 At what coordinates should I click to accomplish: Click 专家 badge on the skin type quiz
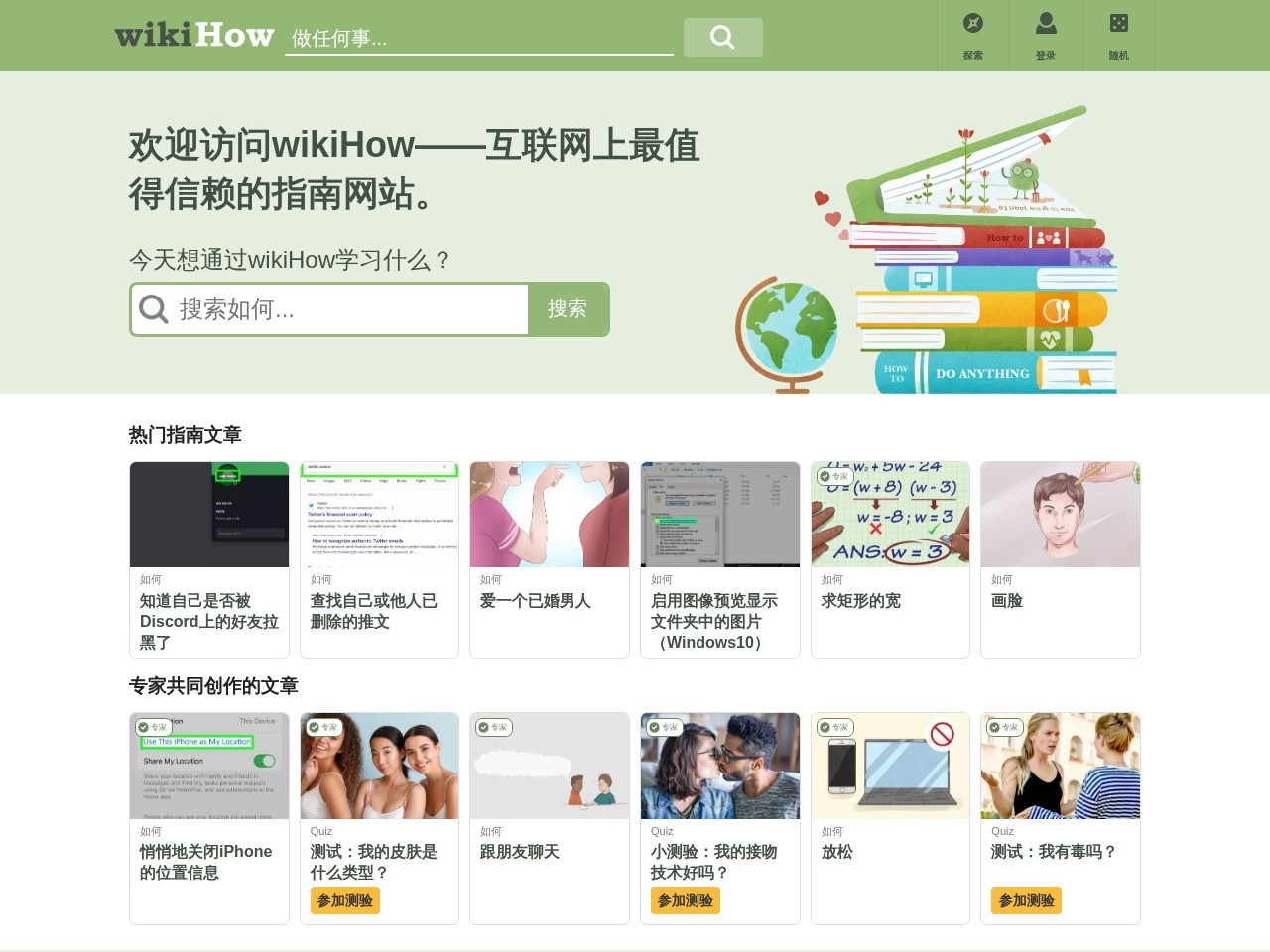324,727
